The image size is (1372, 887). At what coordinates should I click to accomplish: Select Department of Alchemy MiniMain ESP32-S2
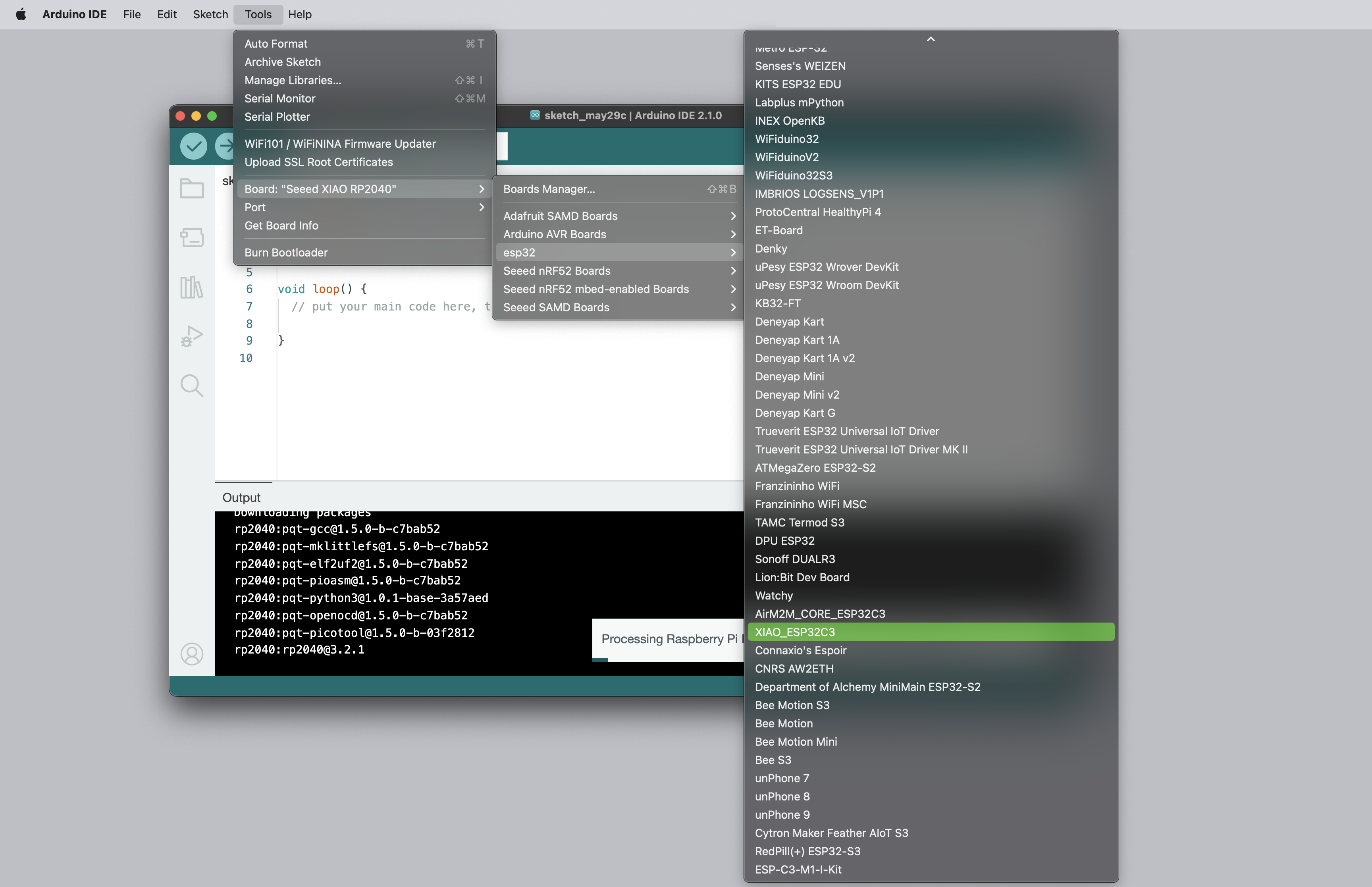click(931, 686)
